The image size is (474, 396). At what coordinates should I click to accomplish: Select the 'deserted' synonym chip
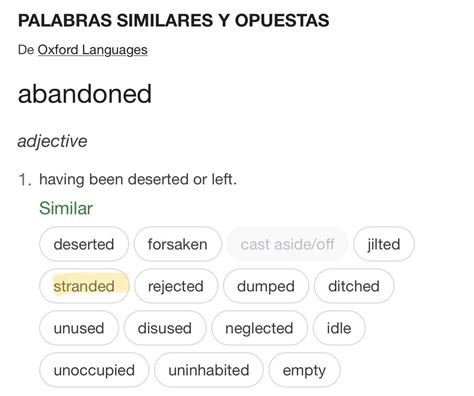click(x=84, y=244)
